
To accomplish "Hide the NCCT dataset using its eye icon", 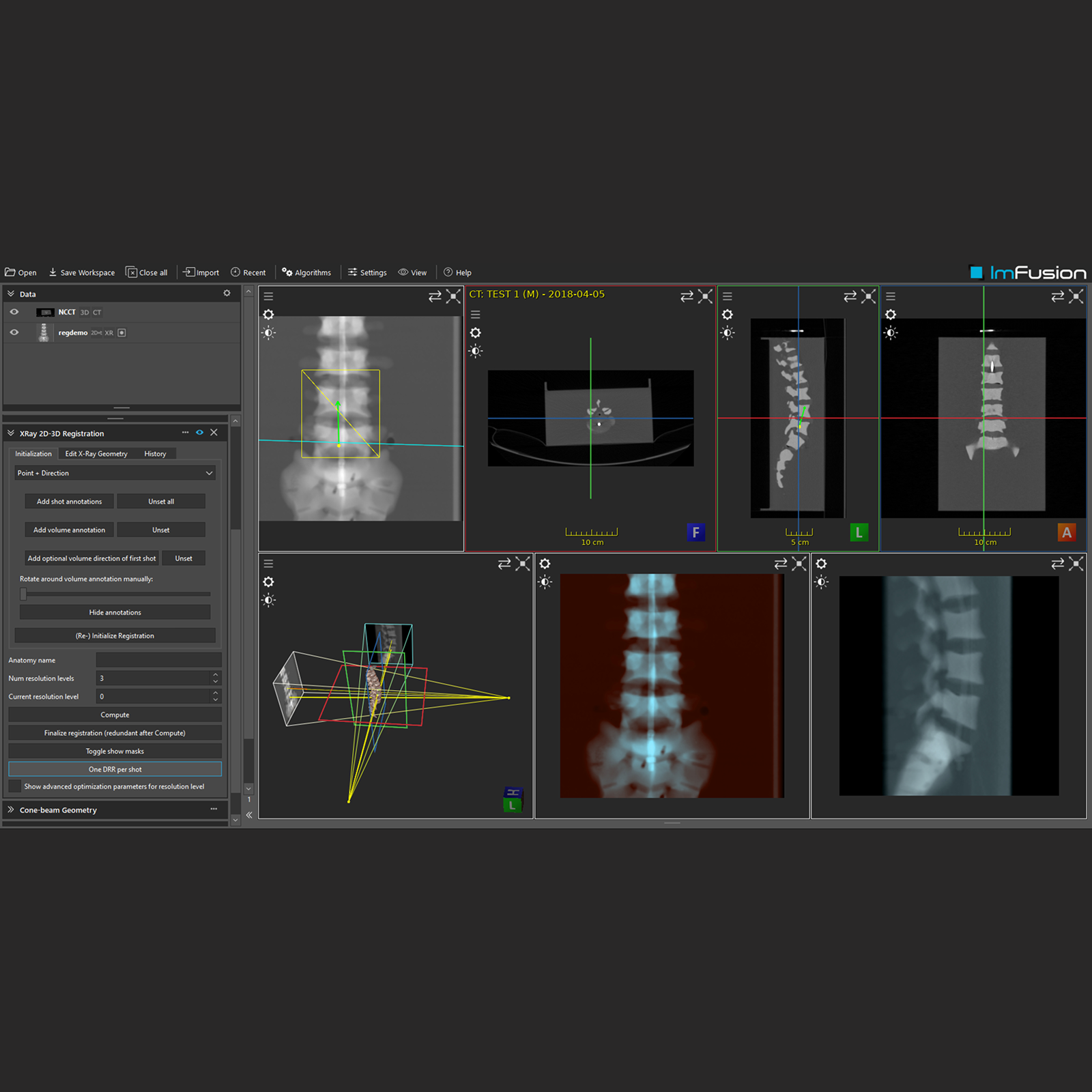I will pos(14,312).
